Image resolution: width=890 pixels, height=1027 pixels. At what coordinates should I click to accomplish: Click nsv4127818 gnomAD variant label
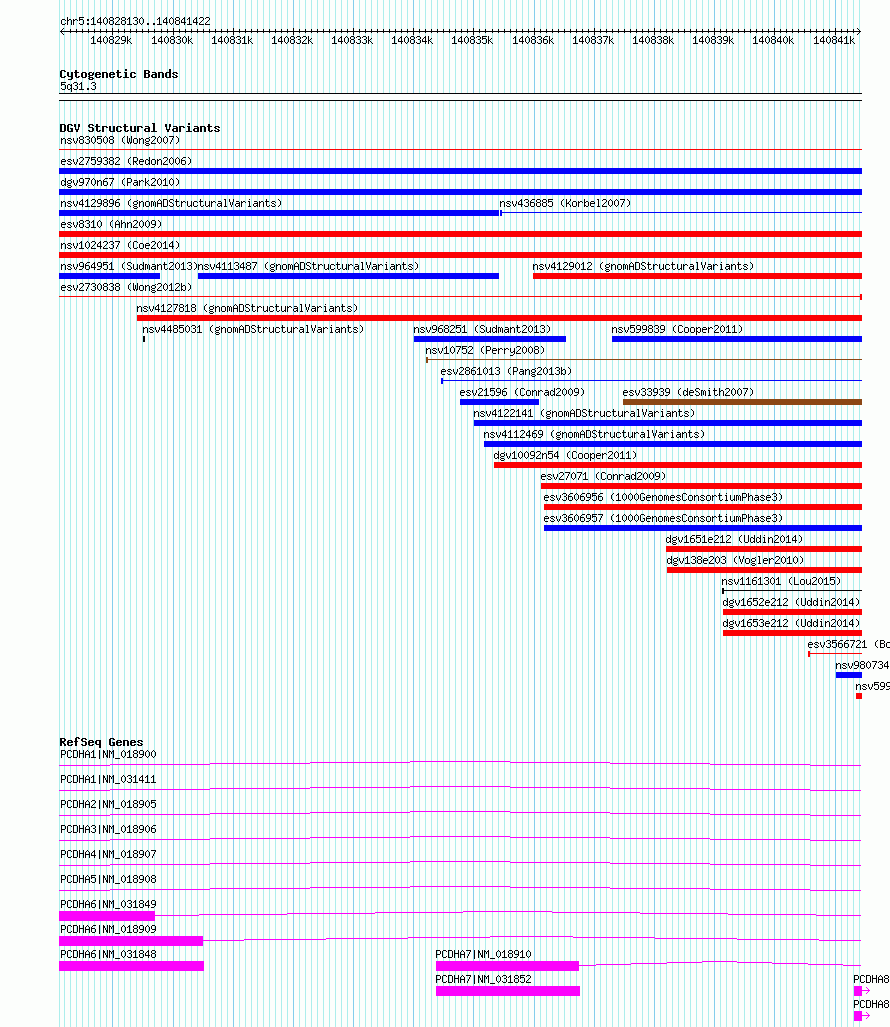(247, 308)
